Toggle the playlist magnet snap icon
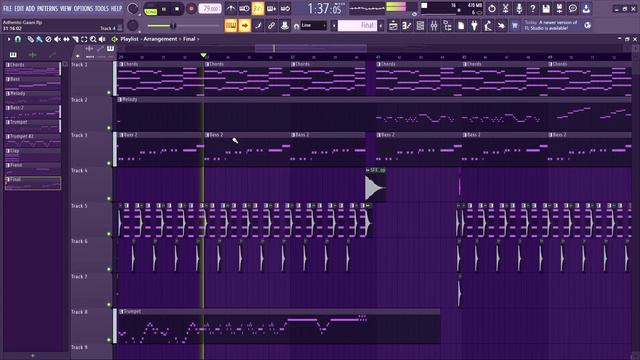Screen dimensions: 640x360 coord(18,39)
